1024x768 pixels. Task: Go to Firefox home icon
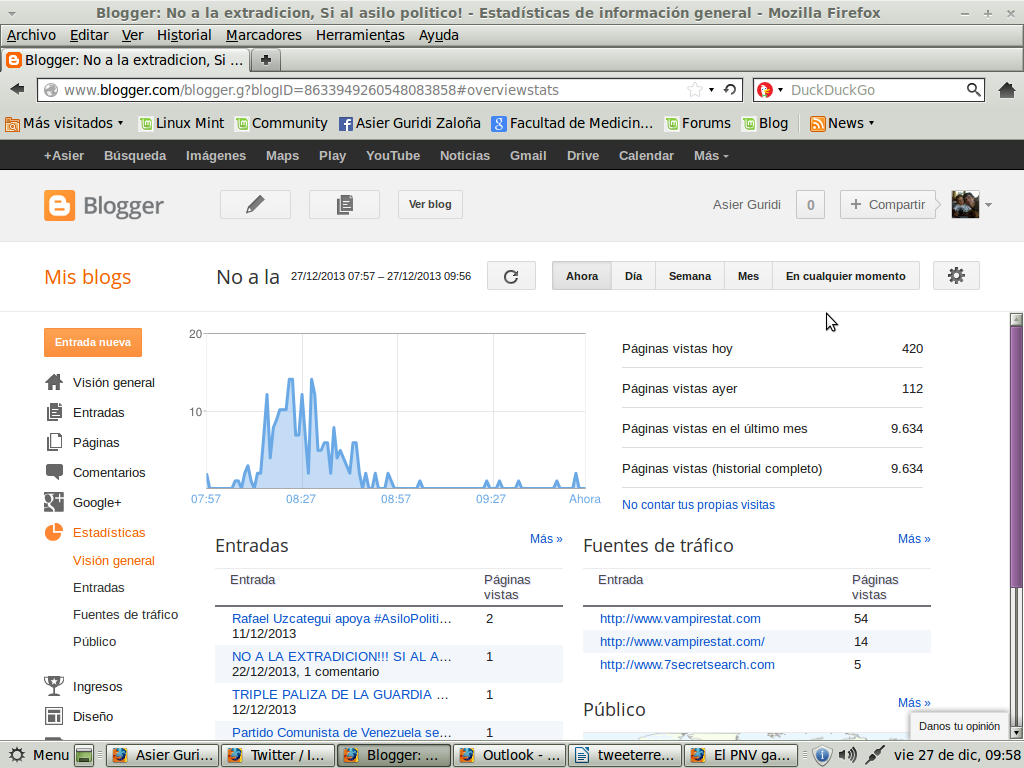coord(1006,90)
